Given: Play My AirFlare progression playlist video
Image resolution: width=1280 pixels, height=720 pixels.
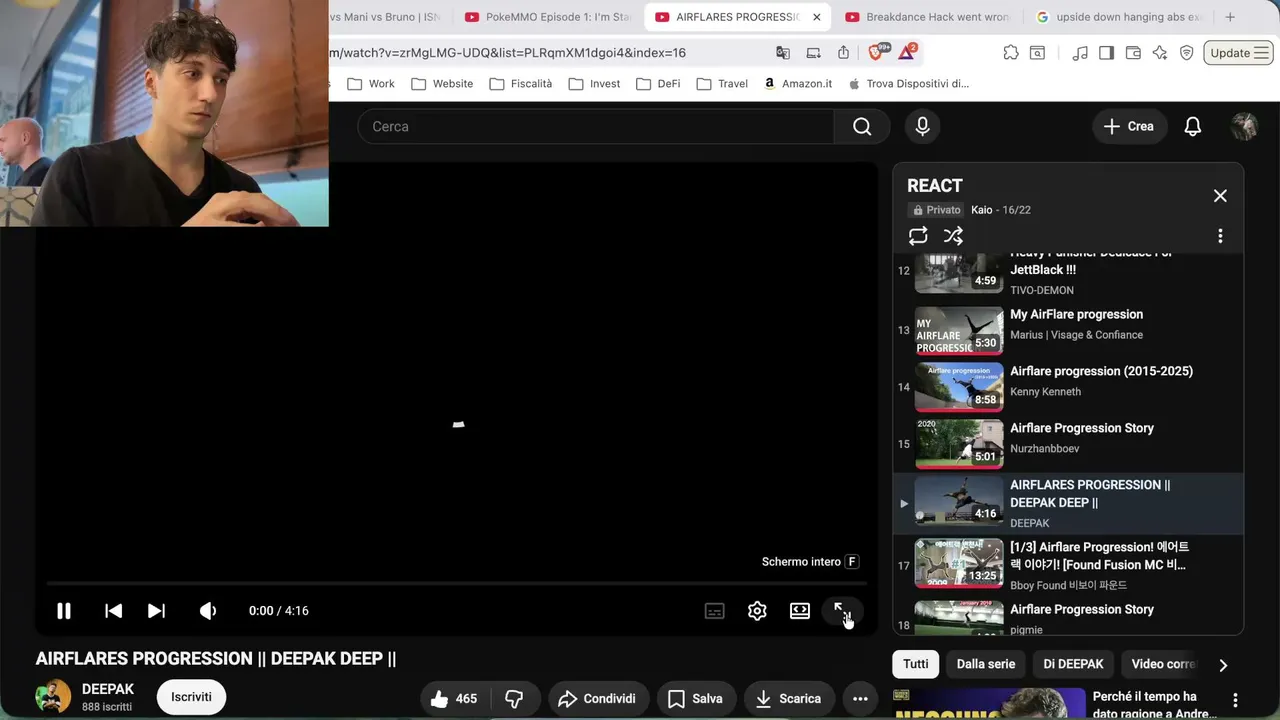Looking at the screenshot, I should (1068, 330).
